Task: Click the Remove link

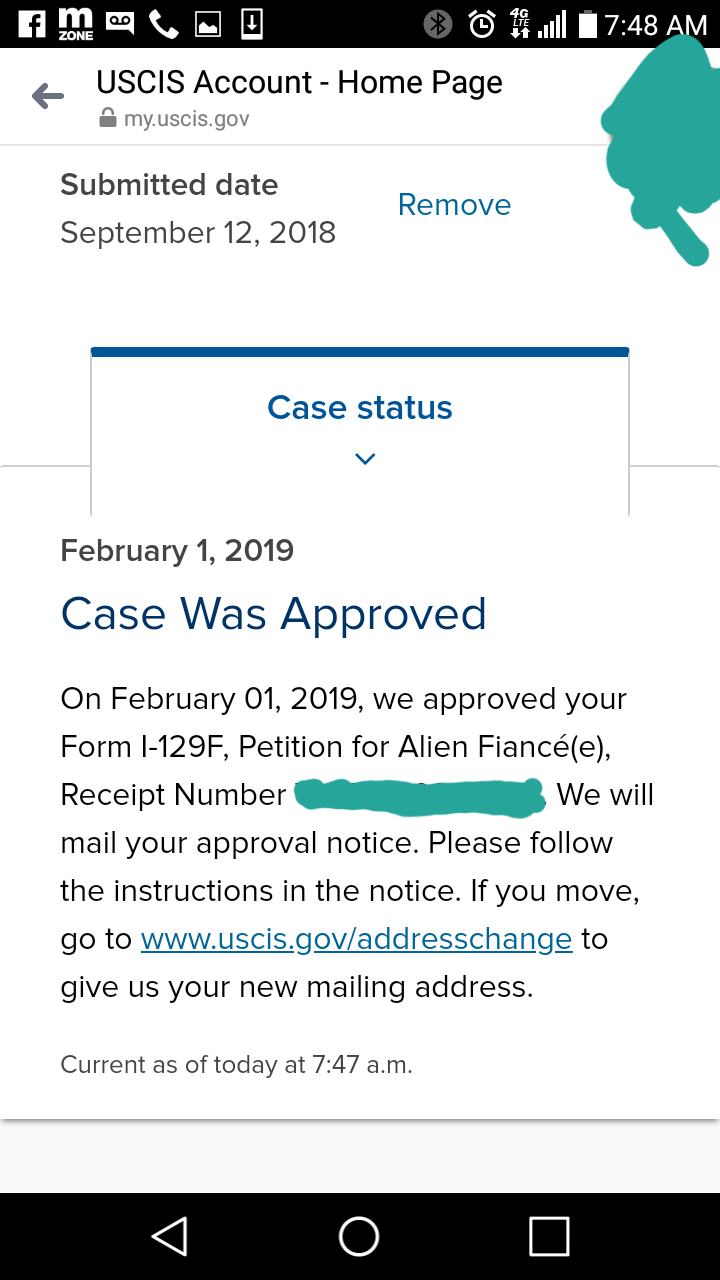Action: 454,205
